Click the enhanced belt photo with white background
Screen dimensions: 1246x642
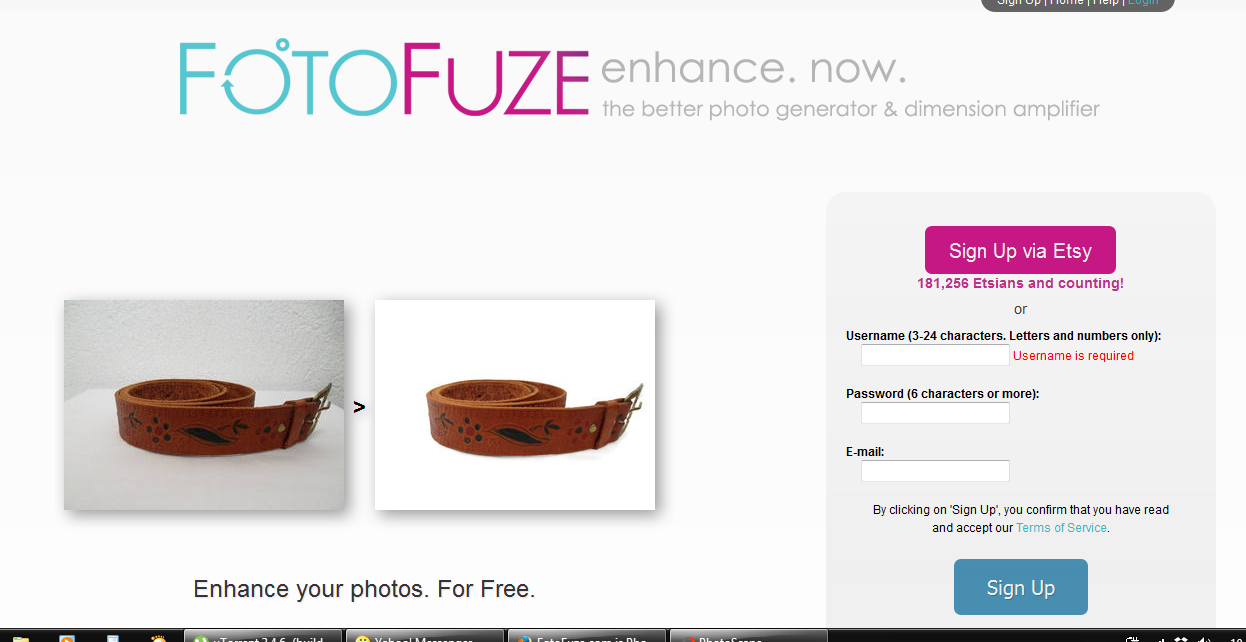tap(515, 405)
